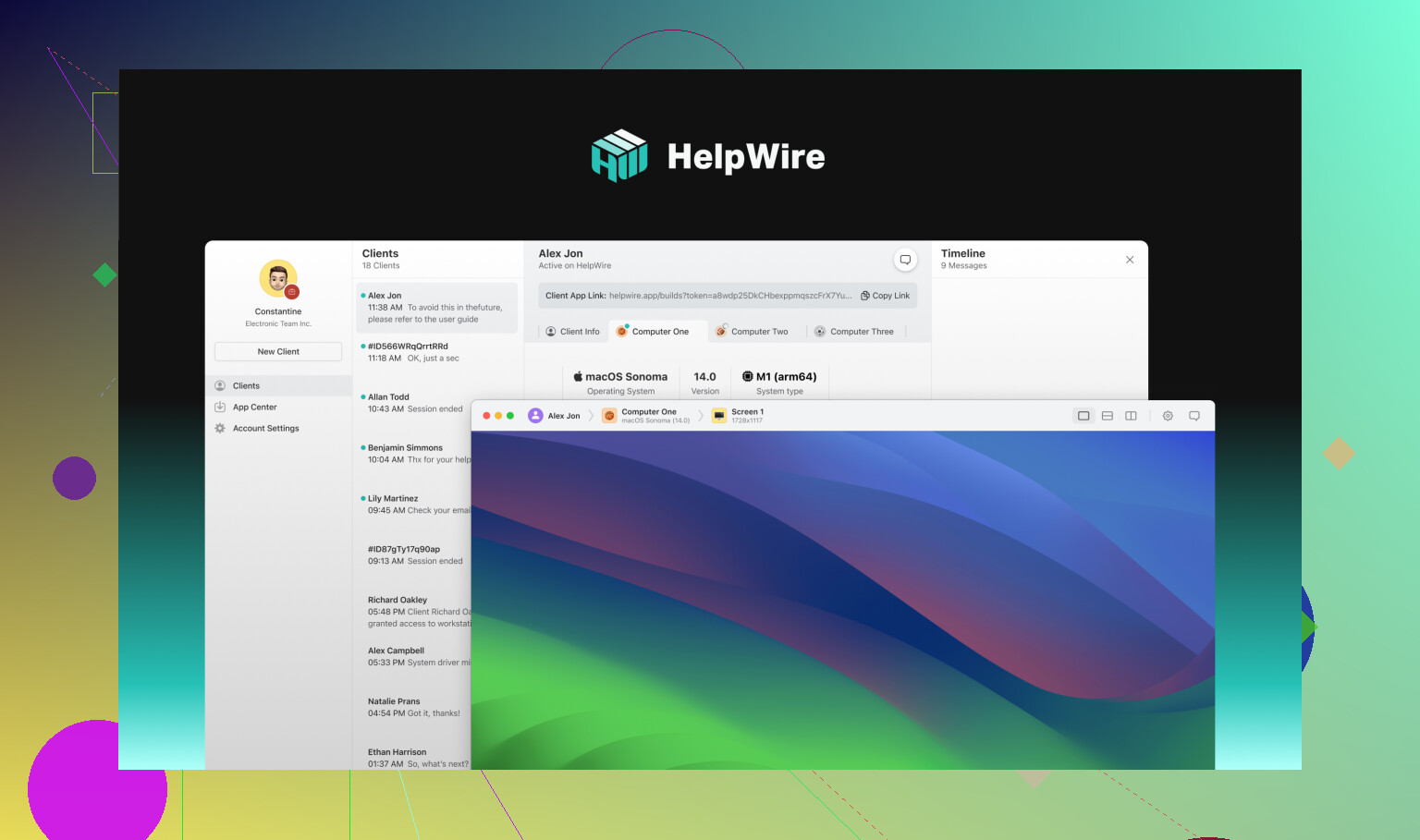Click the HelpWire logo at the top

click(708, 156)
